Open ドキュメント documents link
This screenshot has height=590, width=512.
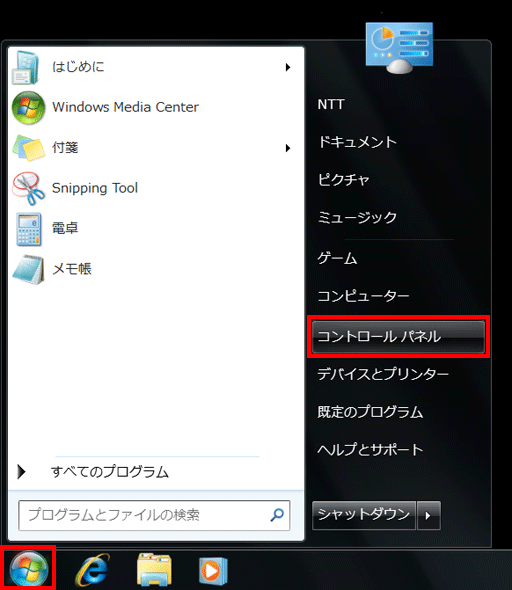point(357,142)
